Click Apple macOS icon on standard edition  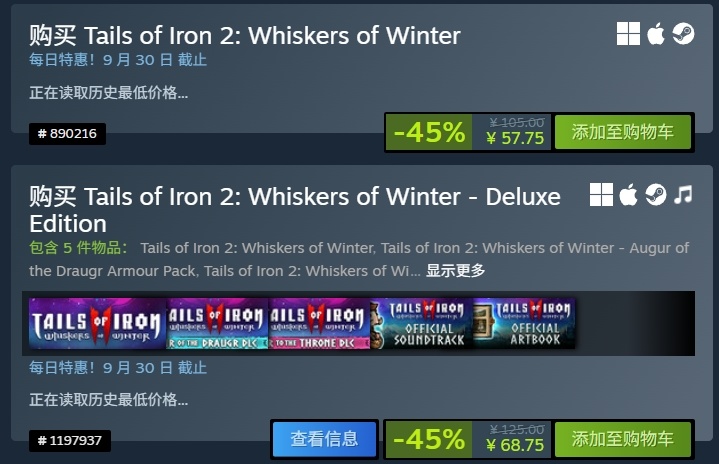(x=656, y=33)
